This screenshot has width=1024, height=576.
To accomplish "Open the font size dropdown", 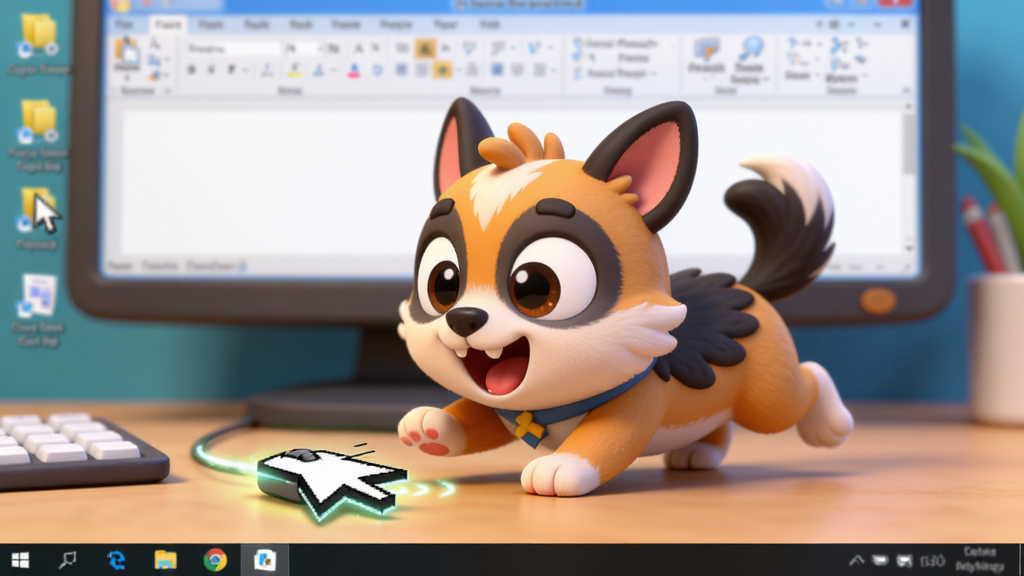I will click(319, 48).
